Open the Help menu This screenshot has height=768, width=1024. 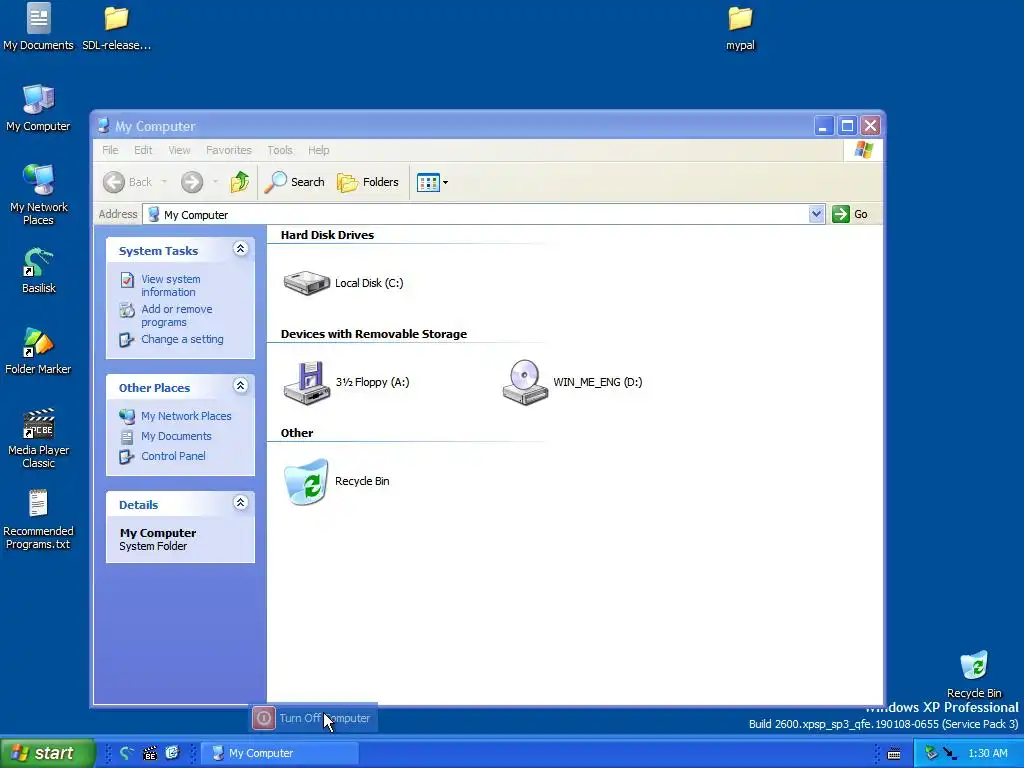(319, 150)
